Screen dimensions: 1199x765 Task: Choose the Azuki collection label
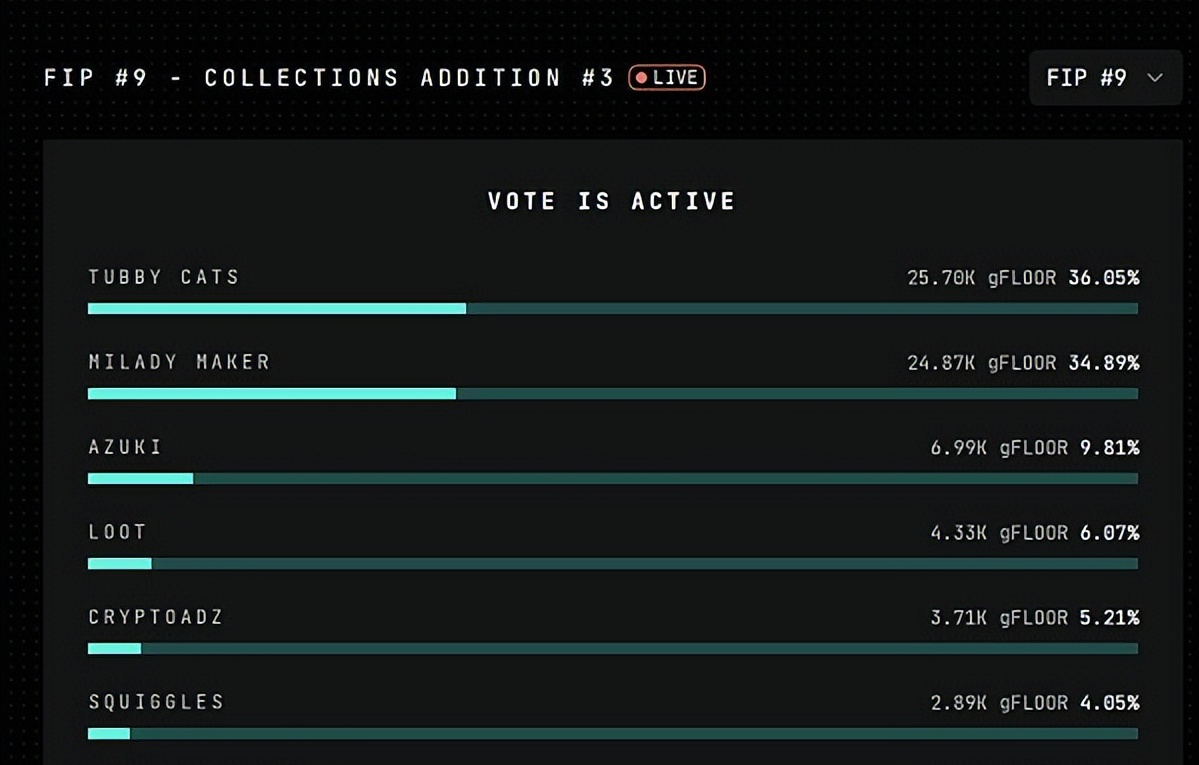point(125,447)
